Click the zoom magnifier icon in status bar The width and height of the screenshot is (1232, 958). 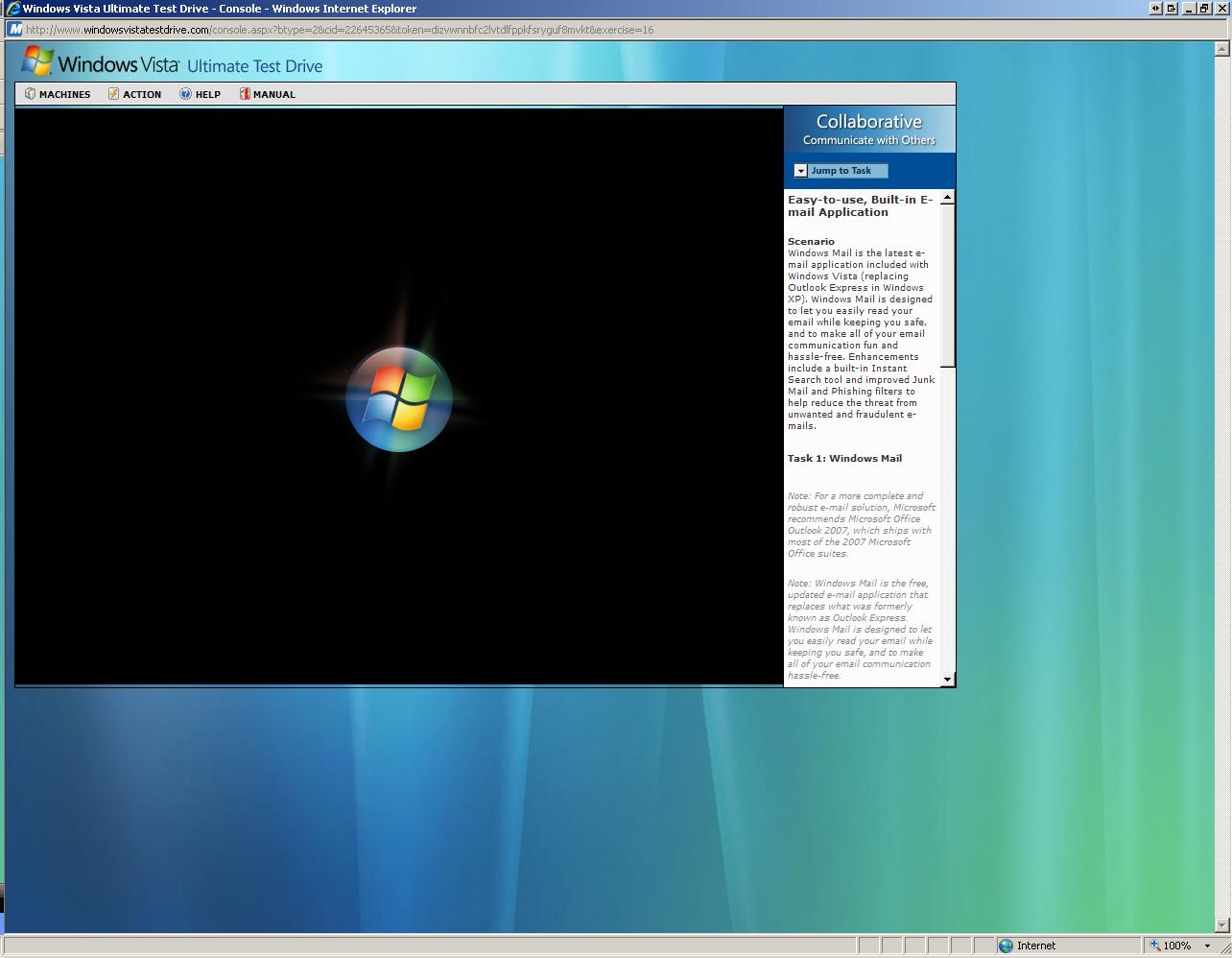1155,946
